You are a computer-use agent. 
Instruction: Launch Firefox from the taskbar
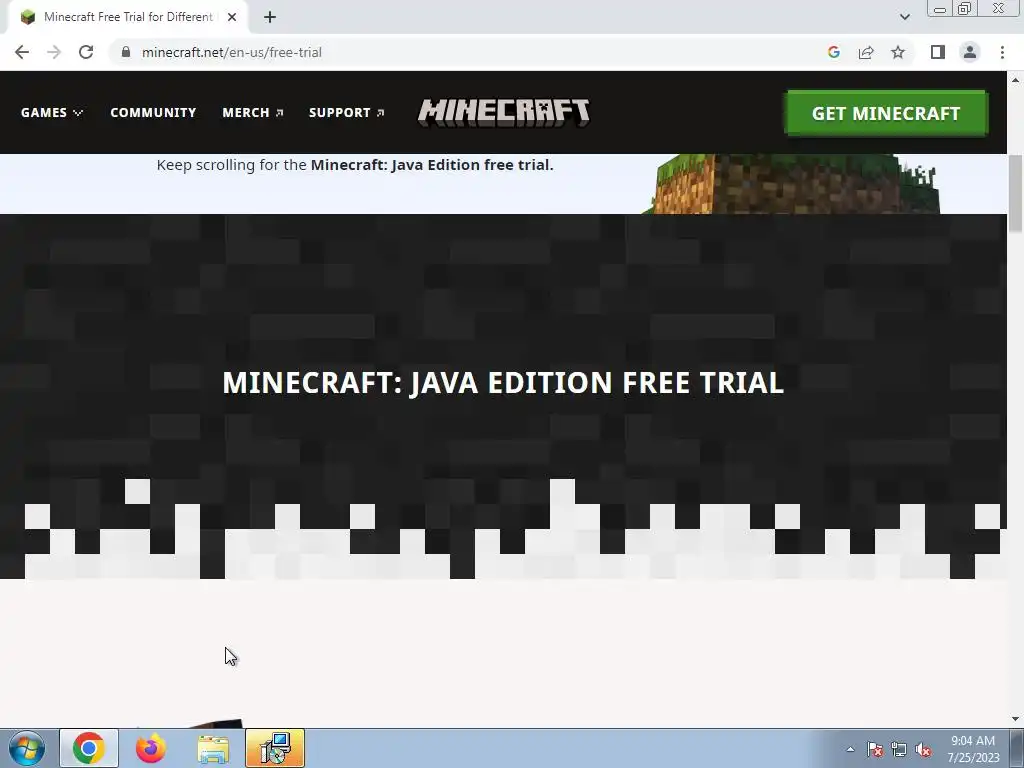[150, 748]
